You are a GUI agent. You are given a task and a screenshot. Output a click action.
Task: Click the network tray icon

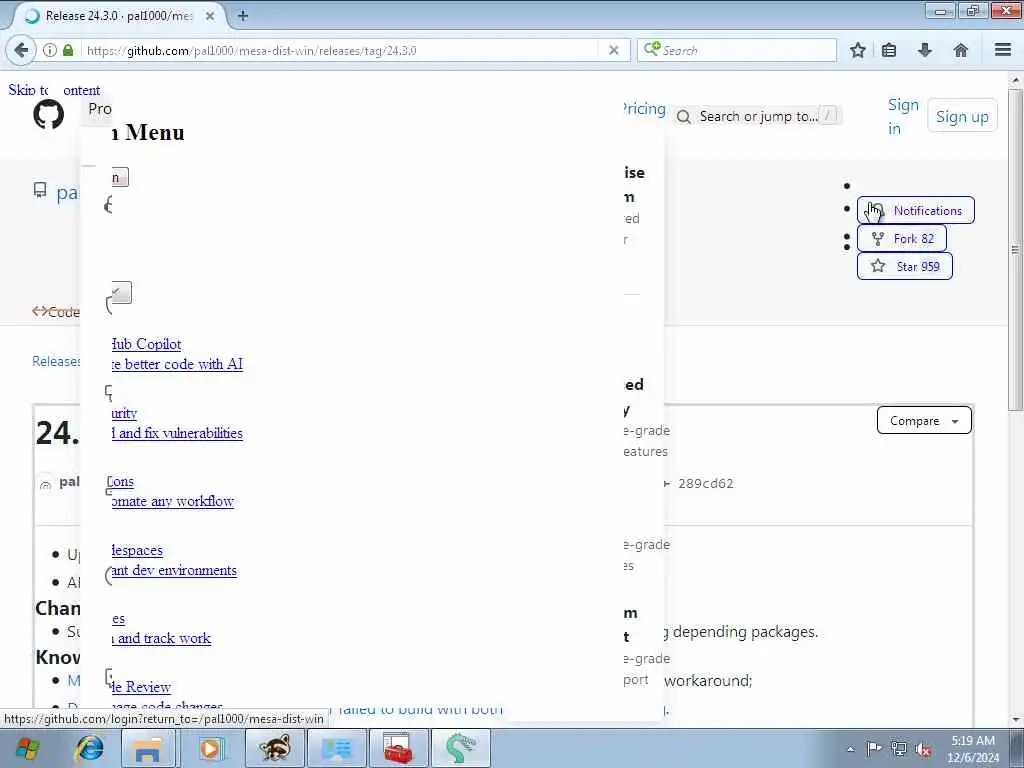click(x=899, y=749)
